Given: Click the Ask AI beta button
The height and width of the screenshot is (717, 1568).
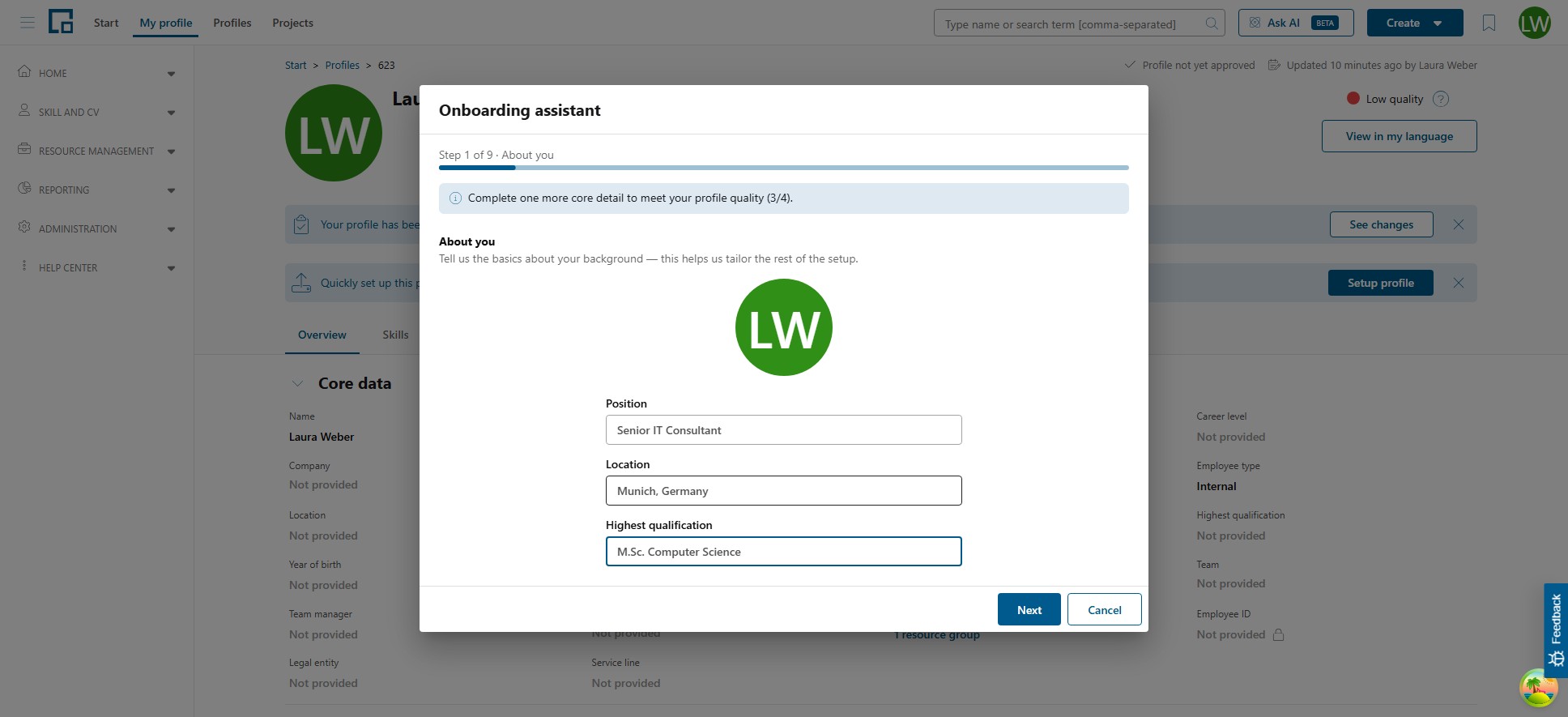Looking at the screenshot, I should 1296,23.
